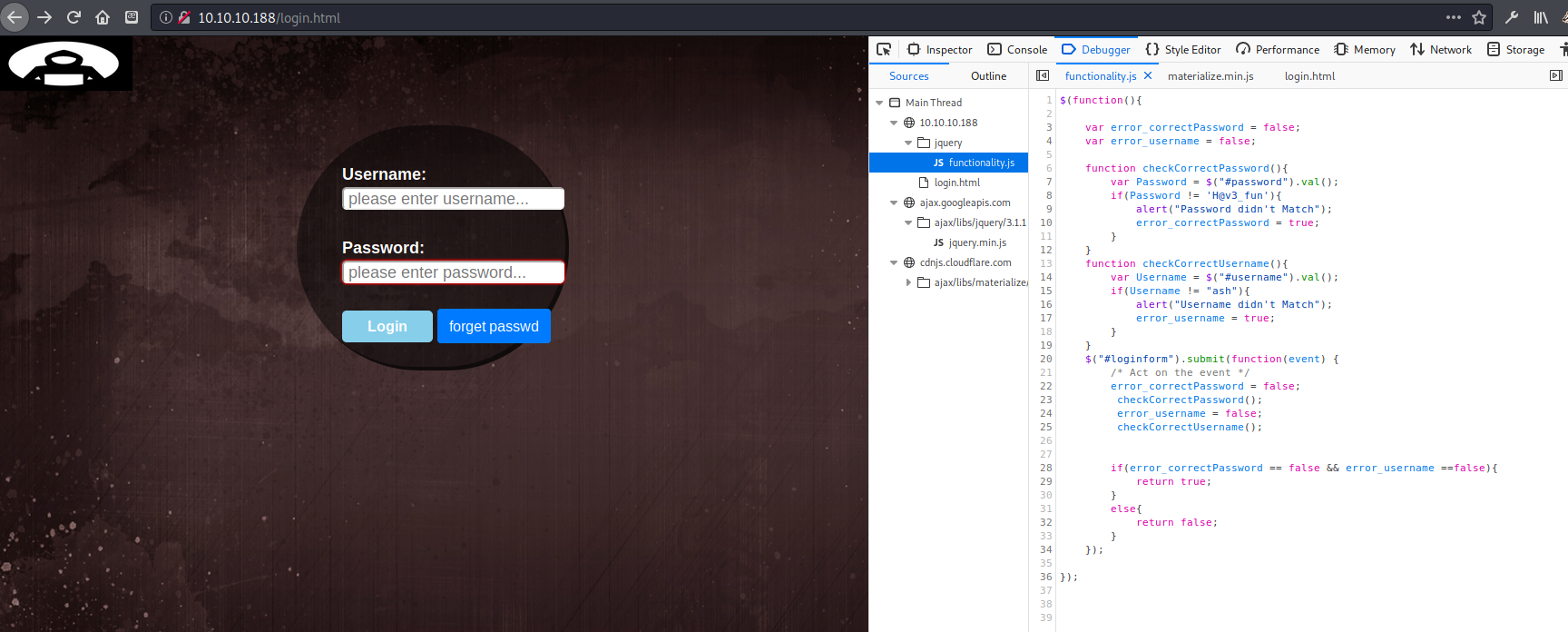Expand the ajax/libs/materialize folder
1568x632 pixels.
pyautogui.click(x=908, y=282)
